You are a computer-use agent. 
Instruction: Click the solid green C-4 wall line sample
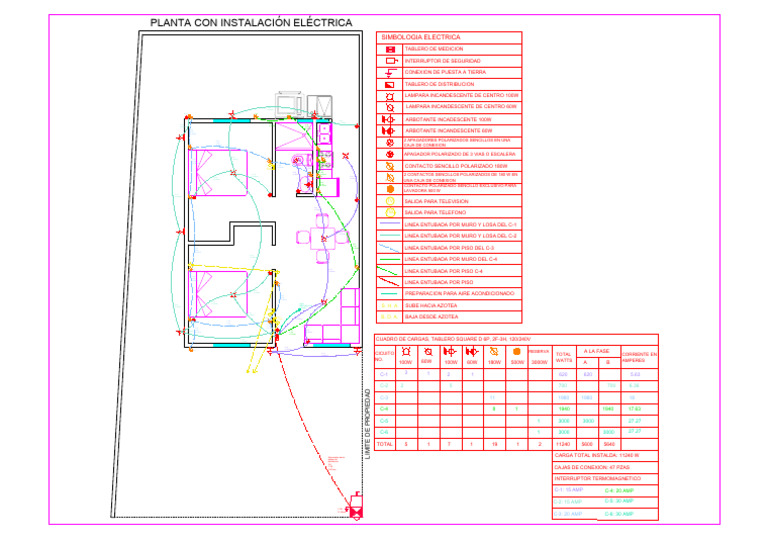(390, 260)
